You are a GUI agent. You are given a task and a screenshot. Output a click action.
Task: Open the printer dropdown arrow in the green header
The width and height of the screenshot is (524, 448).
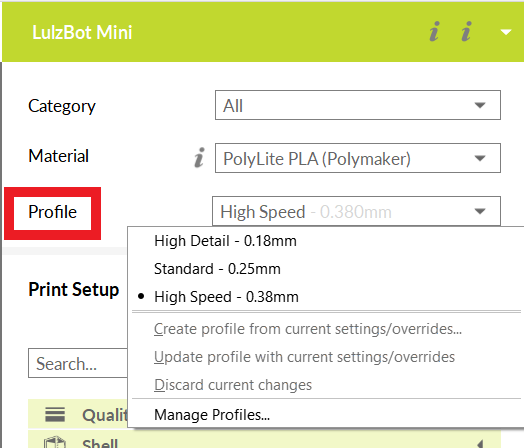[506, 32]
